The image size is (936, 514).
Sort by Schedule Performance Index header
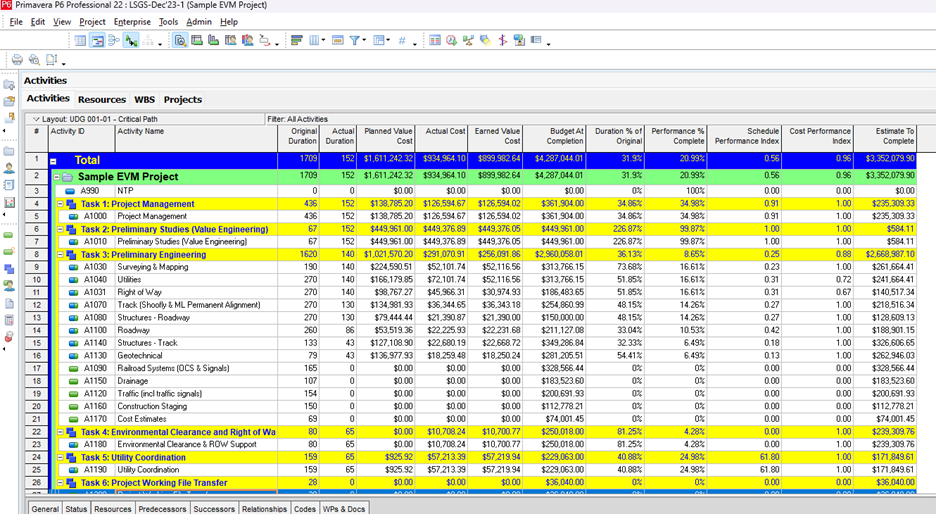click(745, 138)
